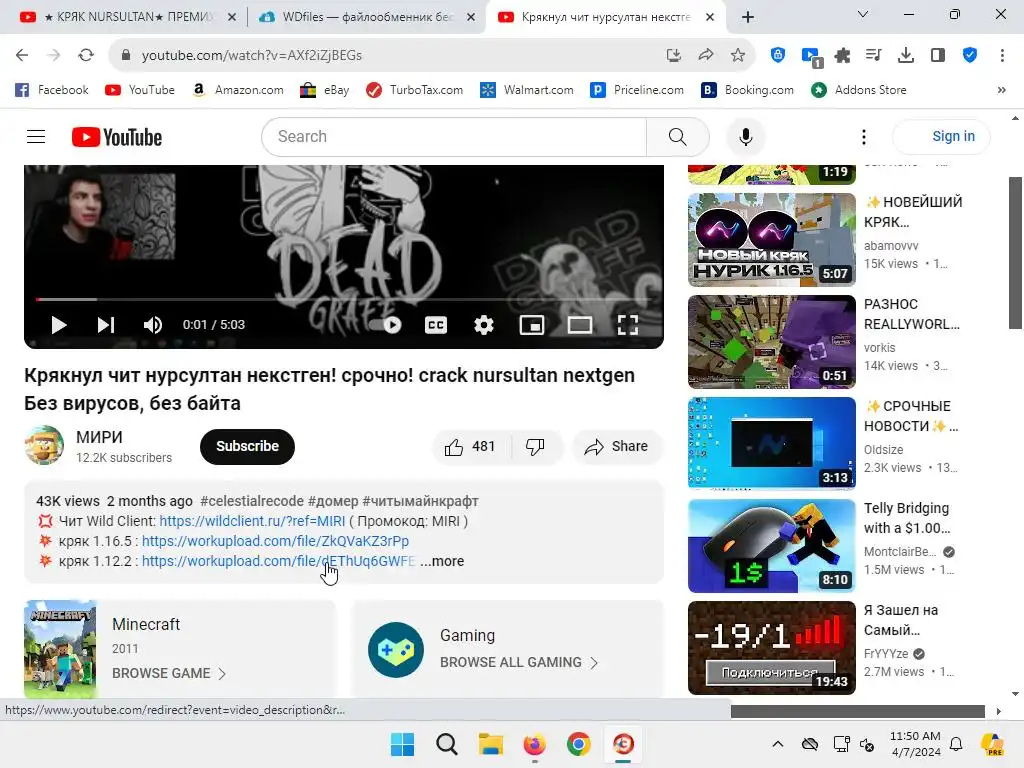Bookmark this page with star icon
The image size is (1024, 768).
[x=738, y=56]
